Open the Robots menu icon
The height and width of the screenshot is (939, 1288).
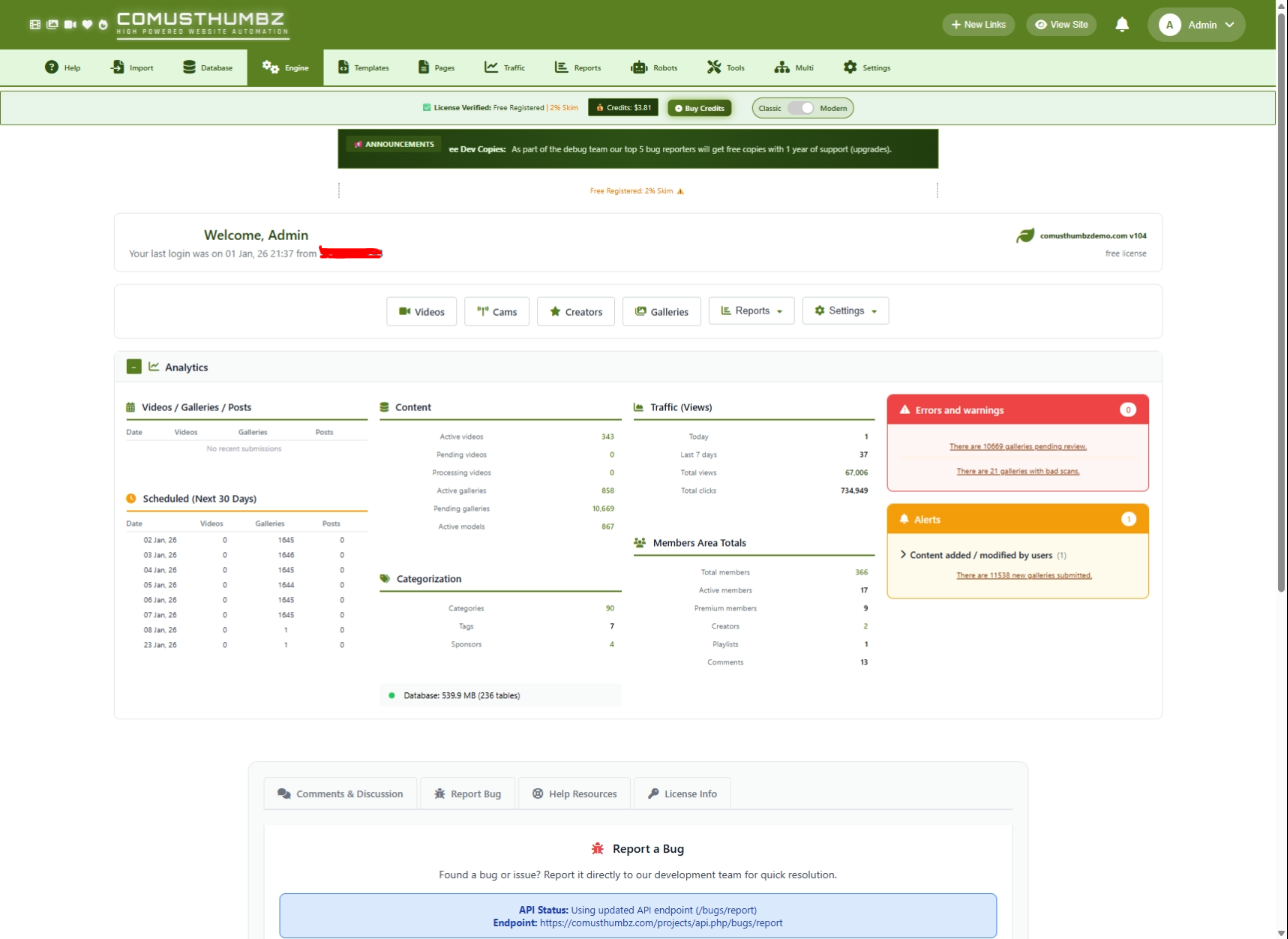click(x=639, y=68)
